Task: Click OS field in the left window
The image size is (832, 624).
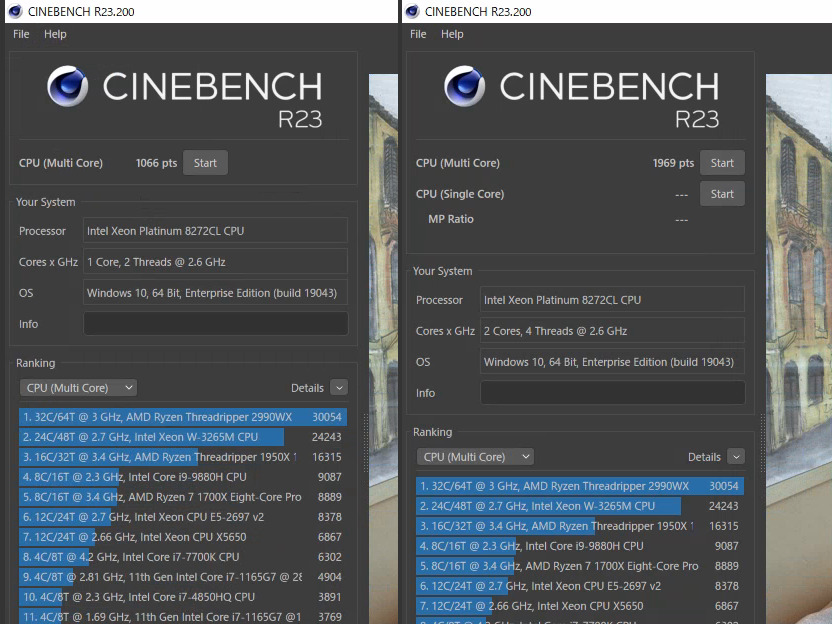Action: click(215, 293)
